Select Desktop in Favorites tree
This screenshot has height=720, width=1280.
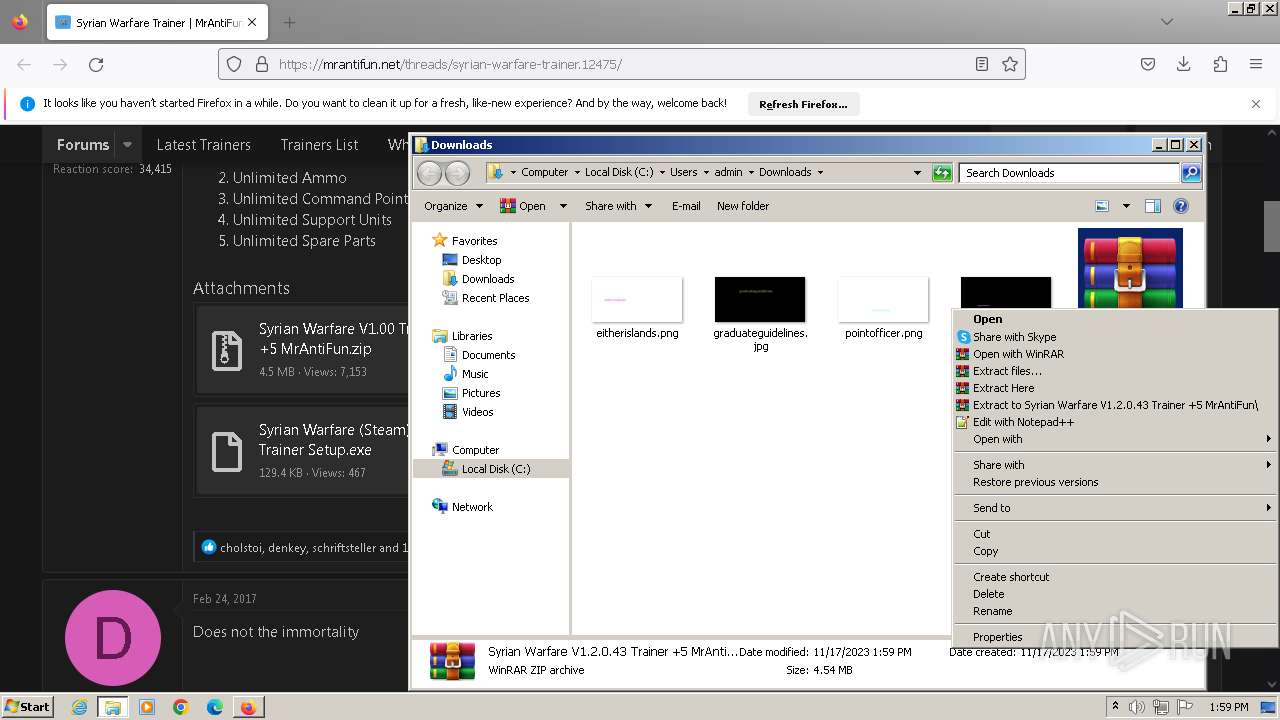pyautogui.click(x=481, y=260)
